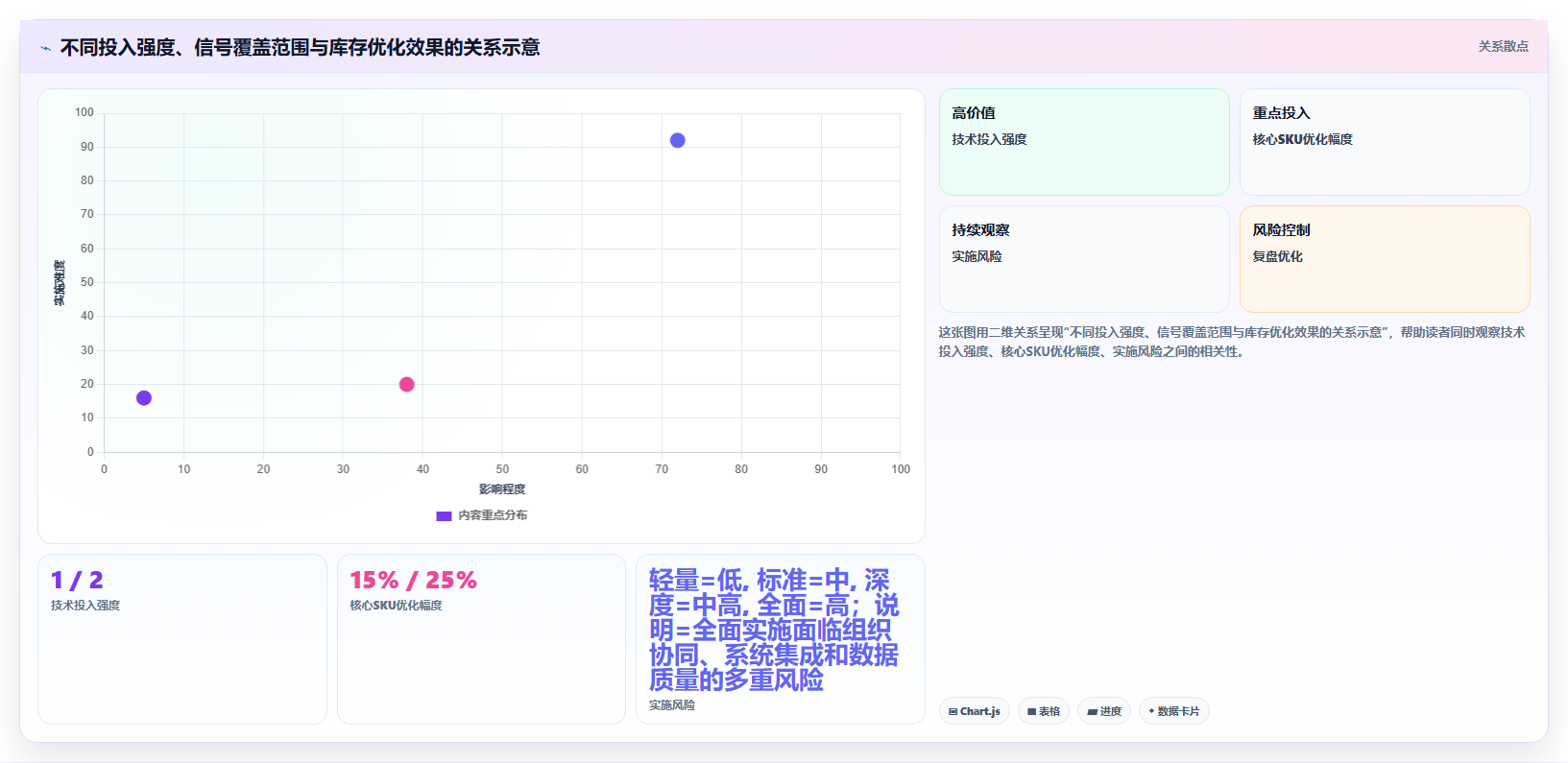The image size is (1568, 763).
Task: Click the Chart.js tag chip
Action: (974, 711)
